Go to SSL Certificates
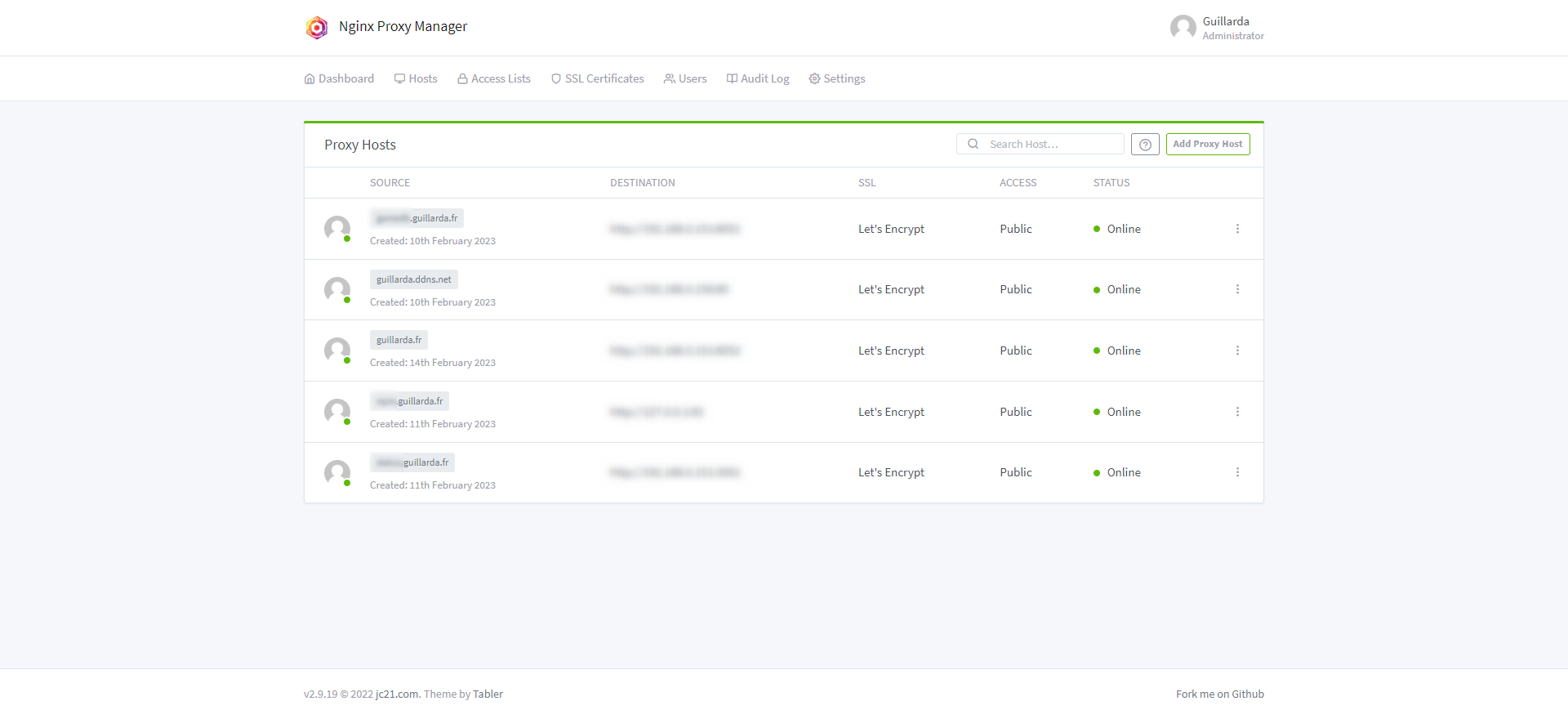 [597, 78]
